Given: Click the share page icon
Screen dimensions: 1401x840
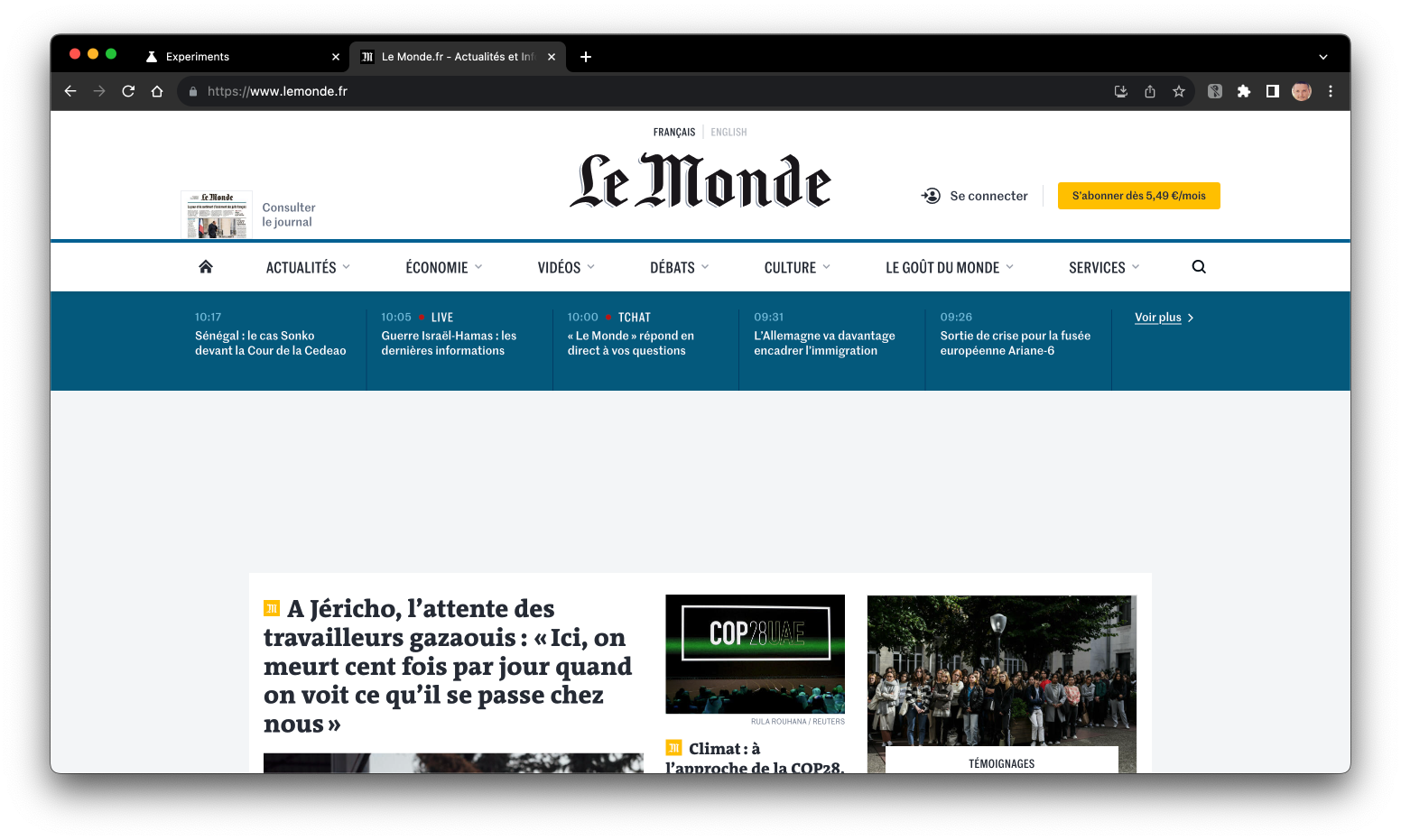Looking at the screenshot, I should (x=1150, y=91).
